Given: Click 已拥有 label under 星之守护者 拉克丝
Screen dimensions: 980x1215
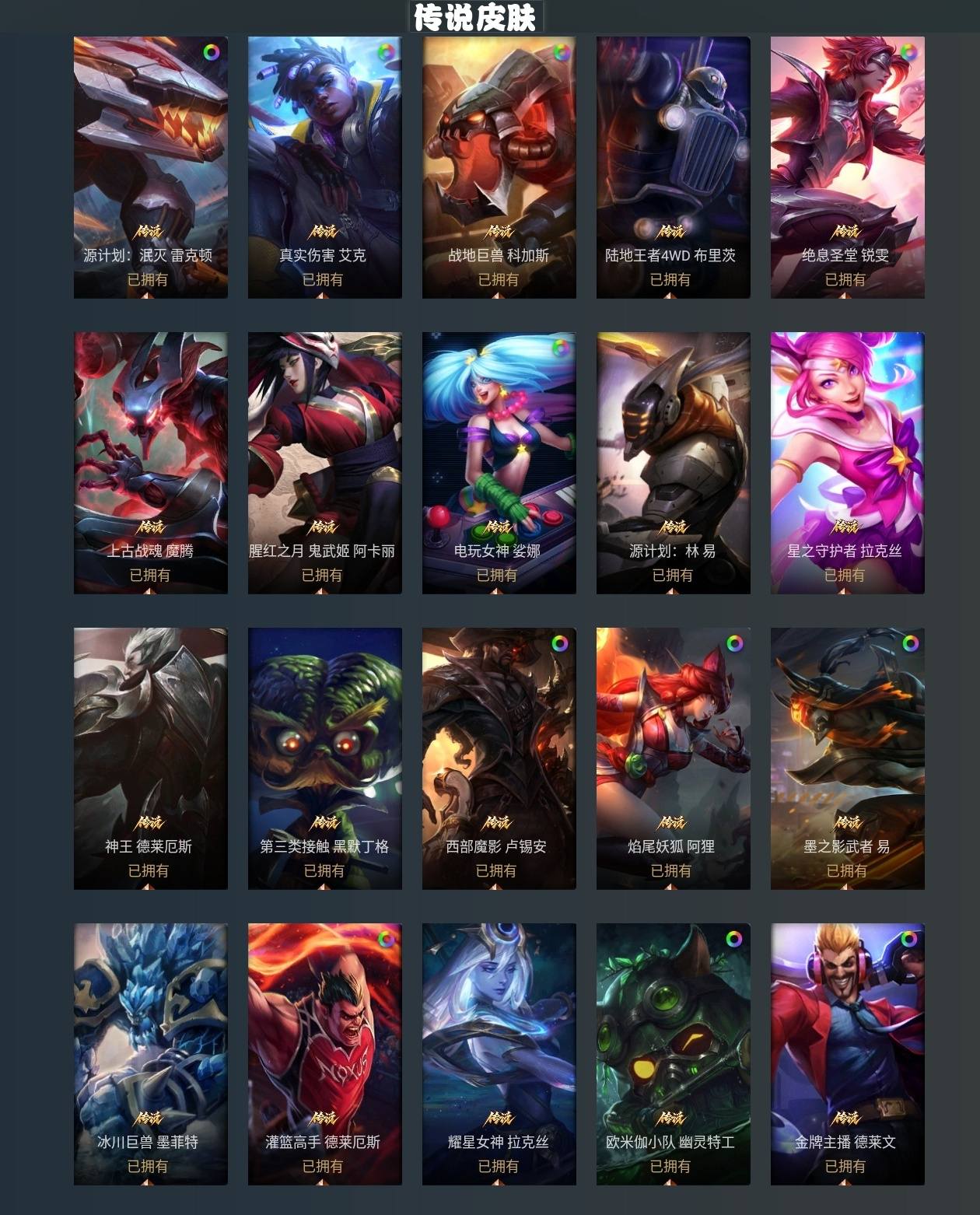Looking at the screenshot, I should coord(845,575).
